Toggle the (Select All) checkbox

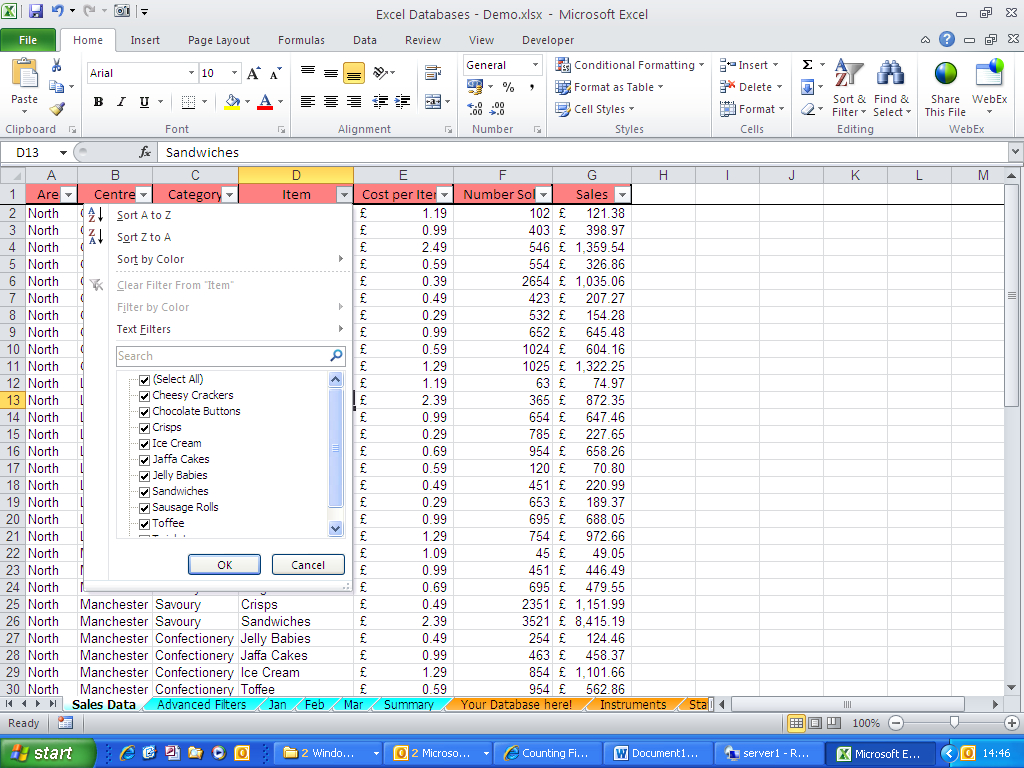(145, 379)
